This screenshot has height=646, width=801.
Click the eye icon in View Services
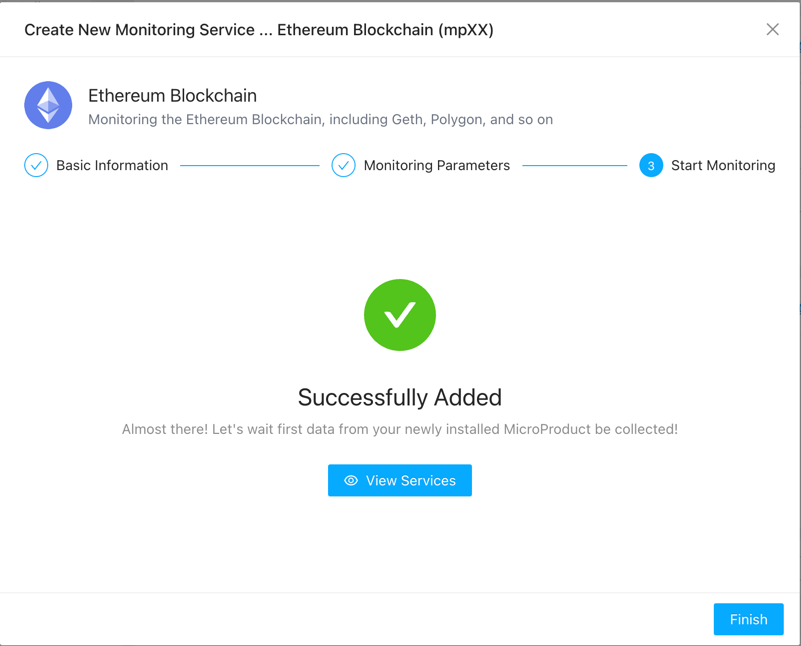click(x=351, y=481)
